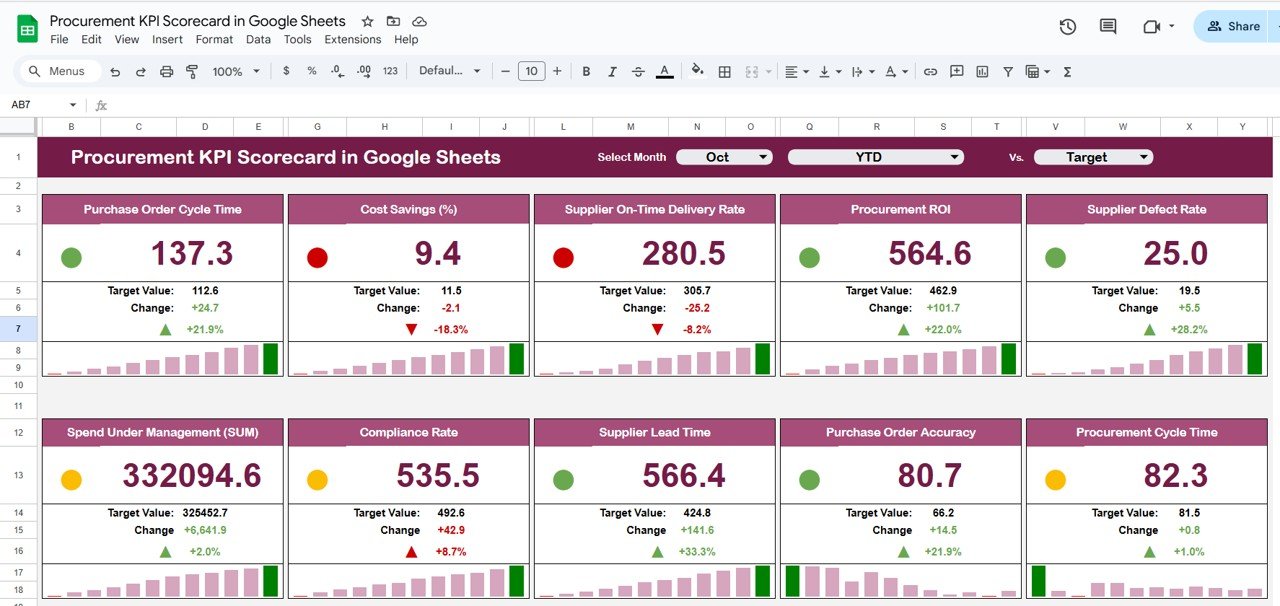Click the Decrease decimal places icon
This screenshot has width=1280, height=606.
point(335,71)
